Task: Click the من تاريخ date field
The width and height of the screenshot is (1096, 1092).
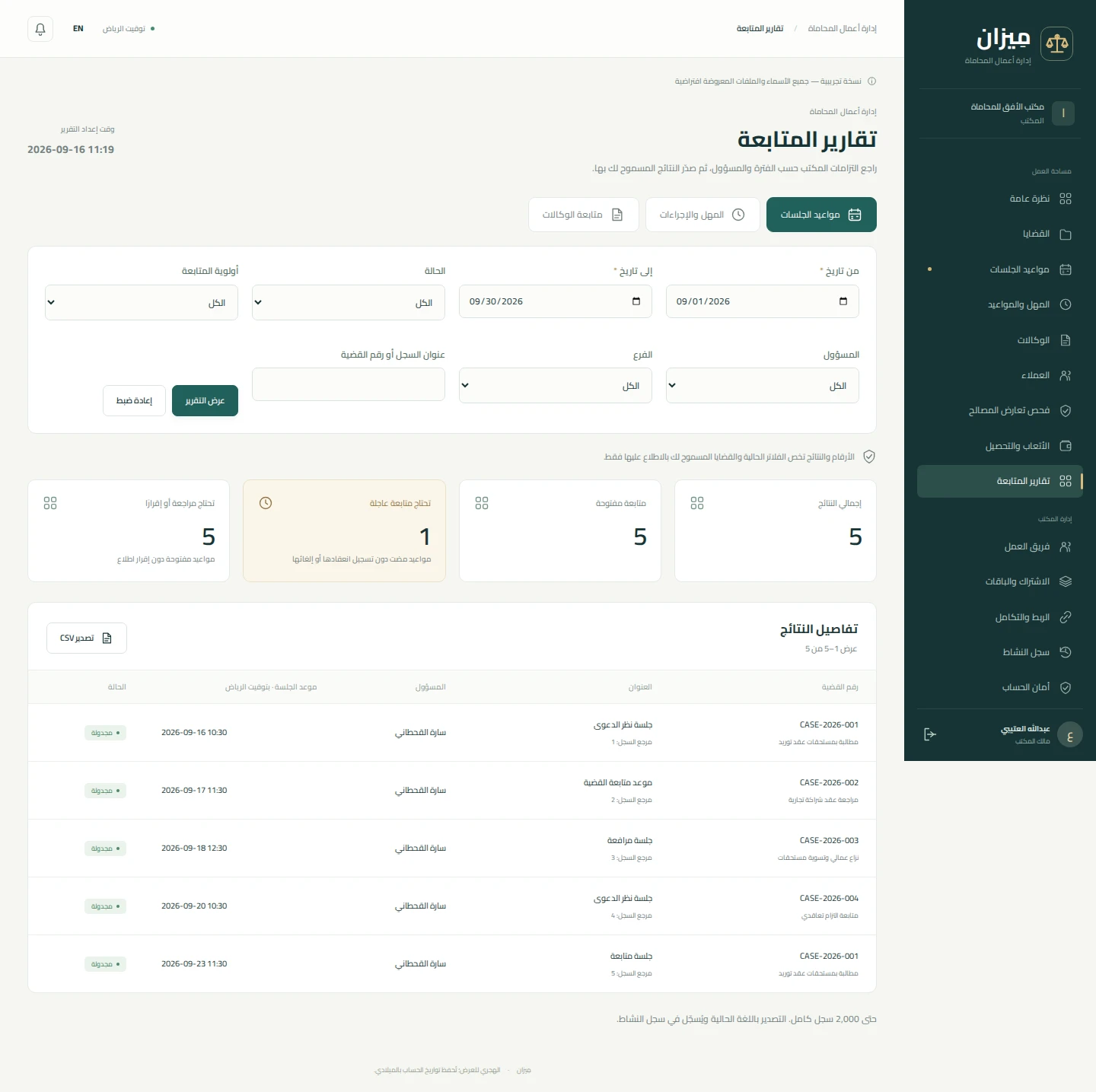Action: tap(763, 301)
